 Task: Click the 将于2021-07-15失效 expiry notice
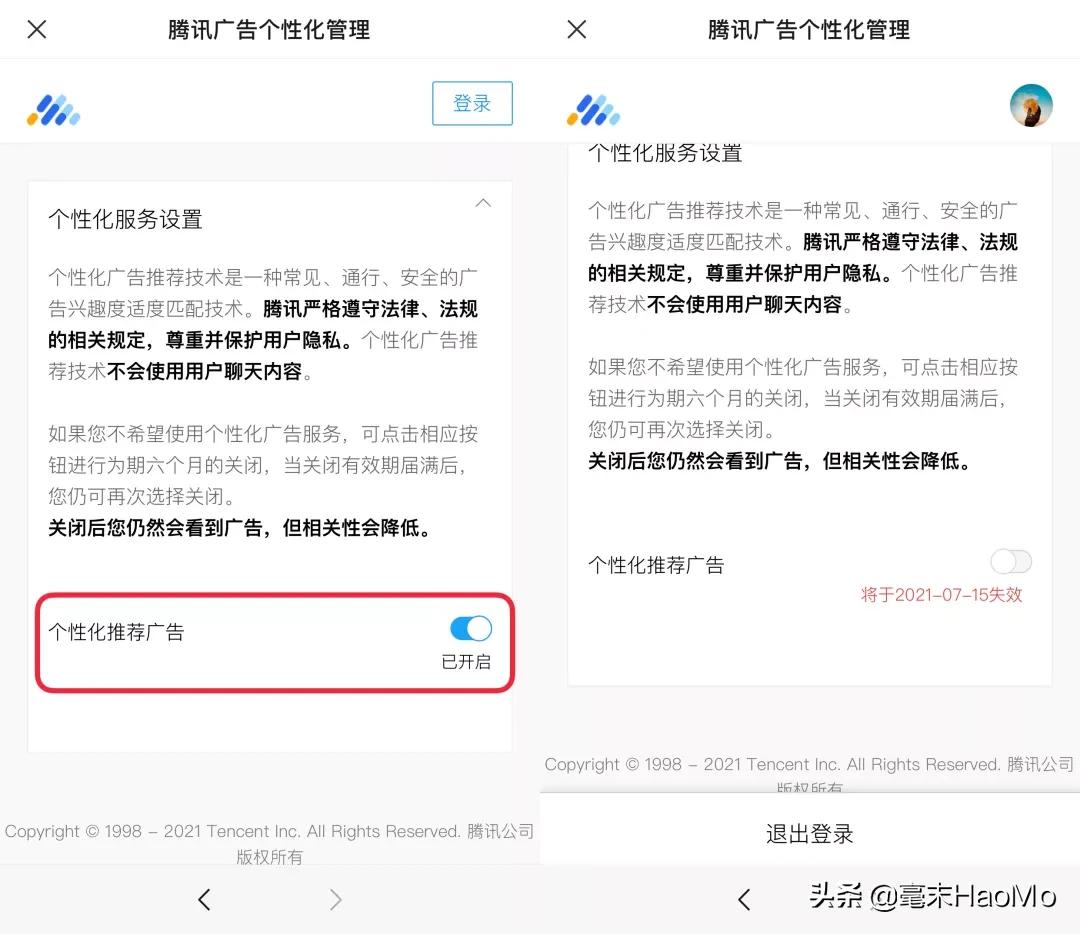940,594
